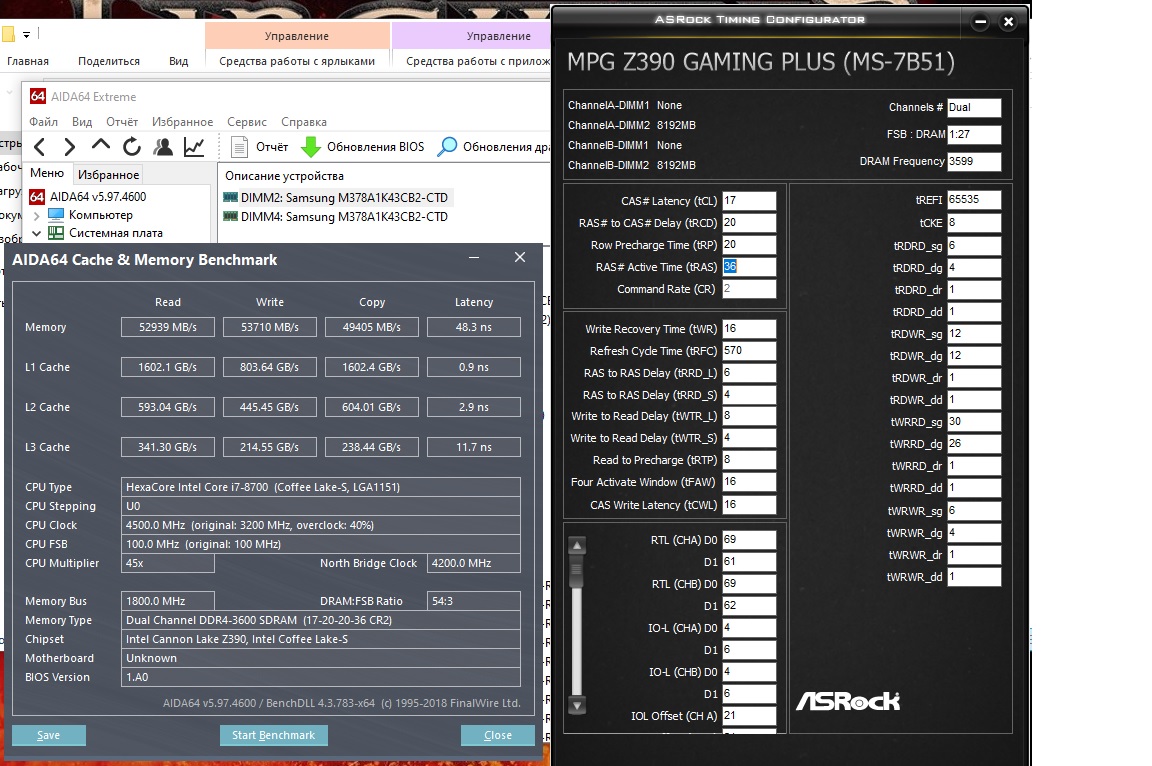This screenshot has width=1152, height=766.
Task: Open the Explorer quick access dropdown arrow
Action: (26, 35)
